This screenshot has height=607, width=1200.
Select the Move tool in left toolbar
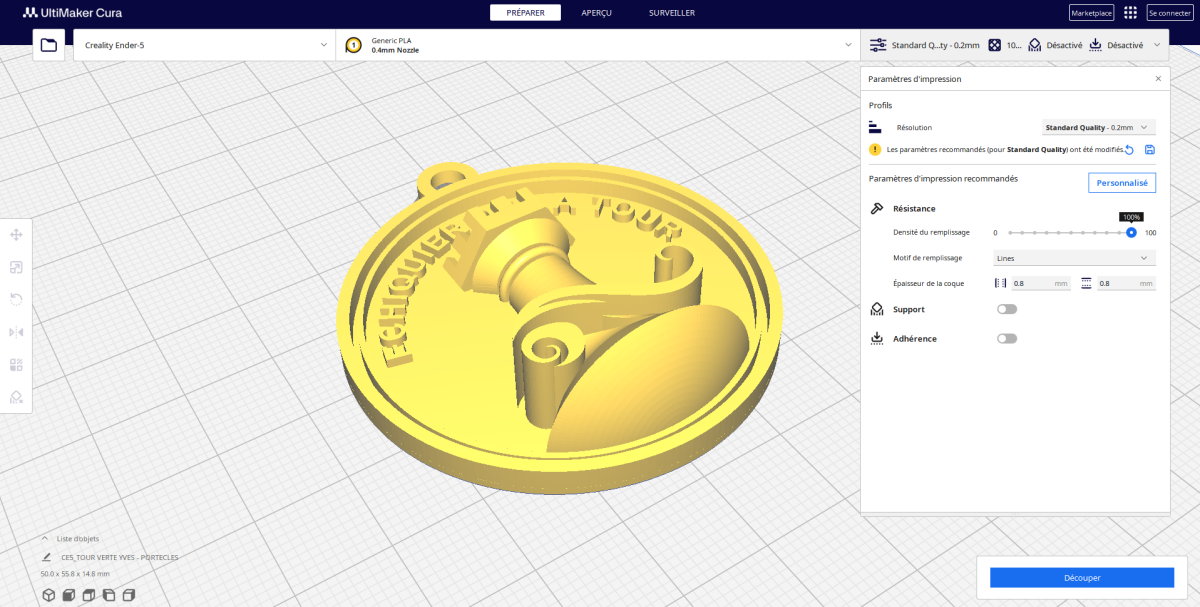click(16, 234)
